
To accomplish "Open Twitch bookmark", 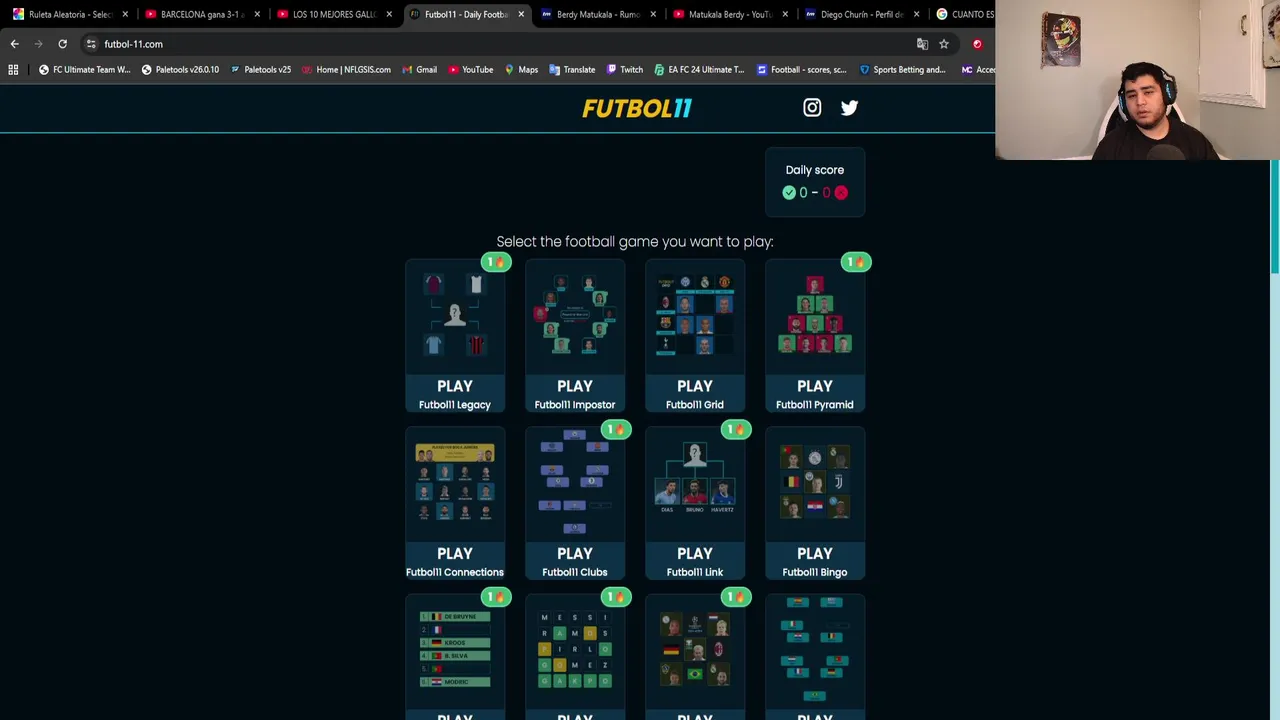I will click(x=624, y=70).
